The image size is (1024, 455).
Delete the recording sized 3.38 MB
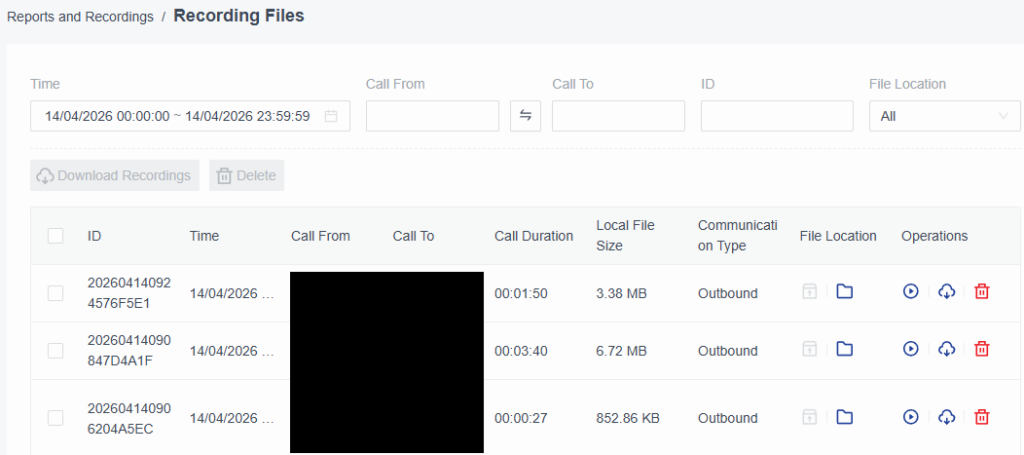point(982,292)
